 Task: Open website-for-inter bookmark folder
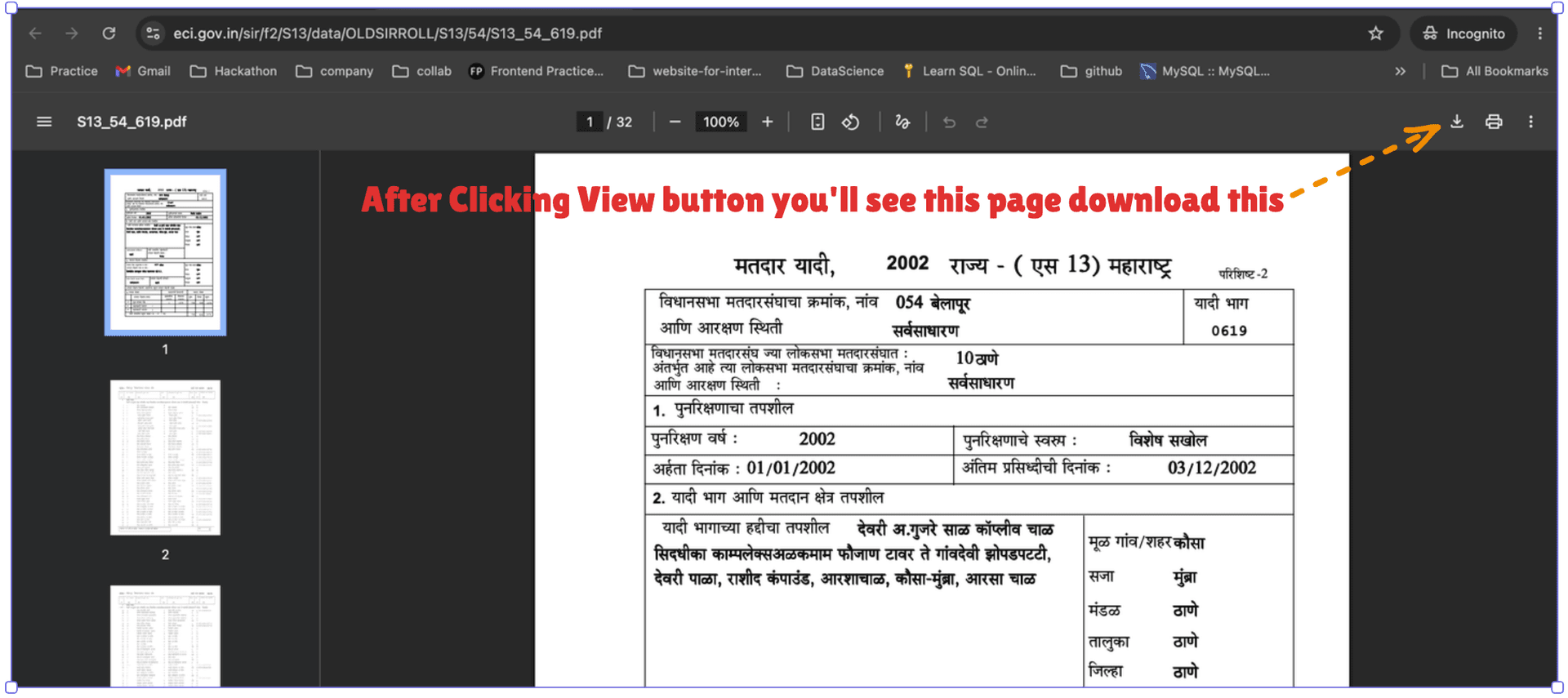click(x=695, y=71)
